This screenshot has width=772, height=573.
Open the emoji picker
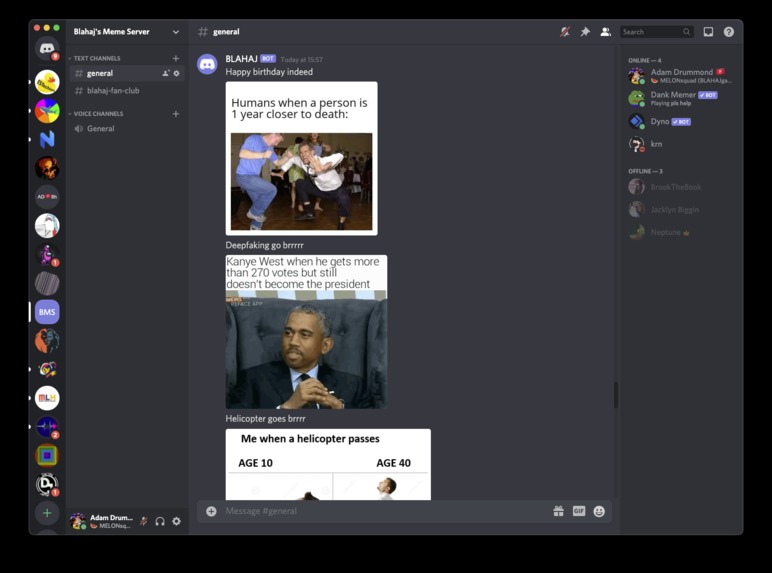tap(599, 511)
